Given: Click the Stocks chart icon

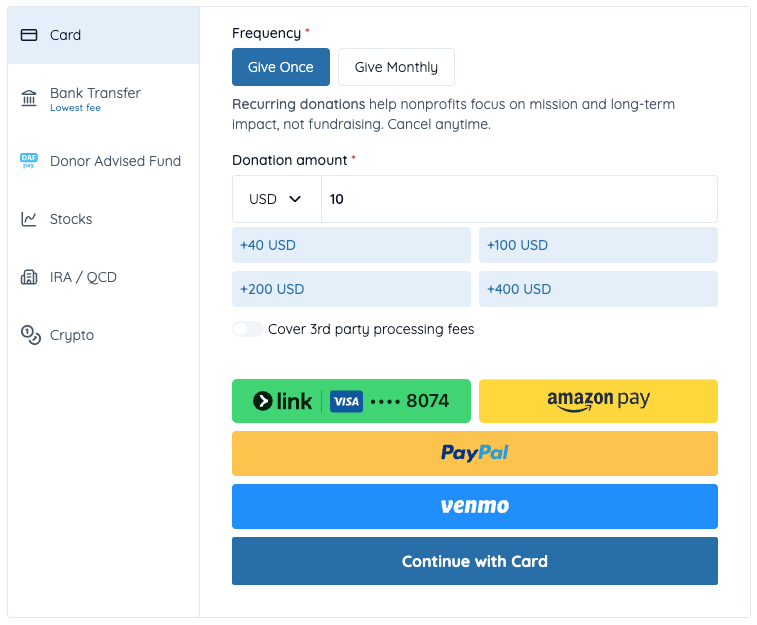Looking at the screenshot, I should pyautogui.click(x=29, y=219).
